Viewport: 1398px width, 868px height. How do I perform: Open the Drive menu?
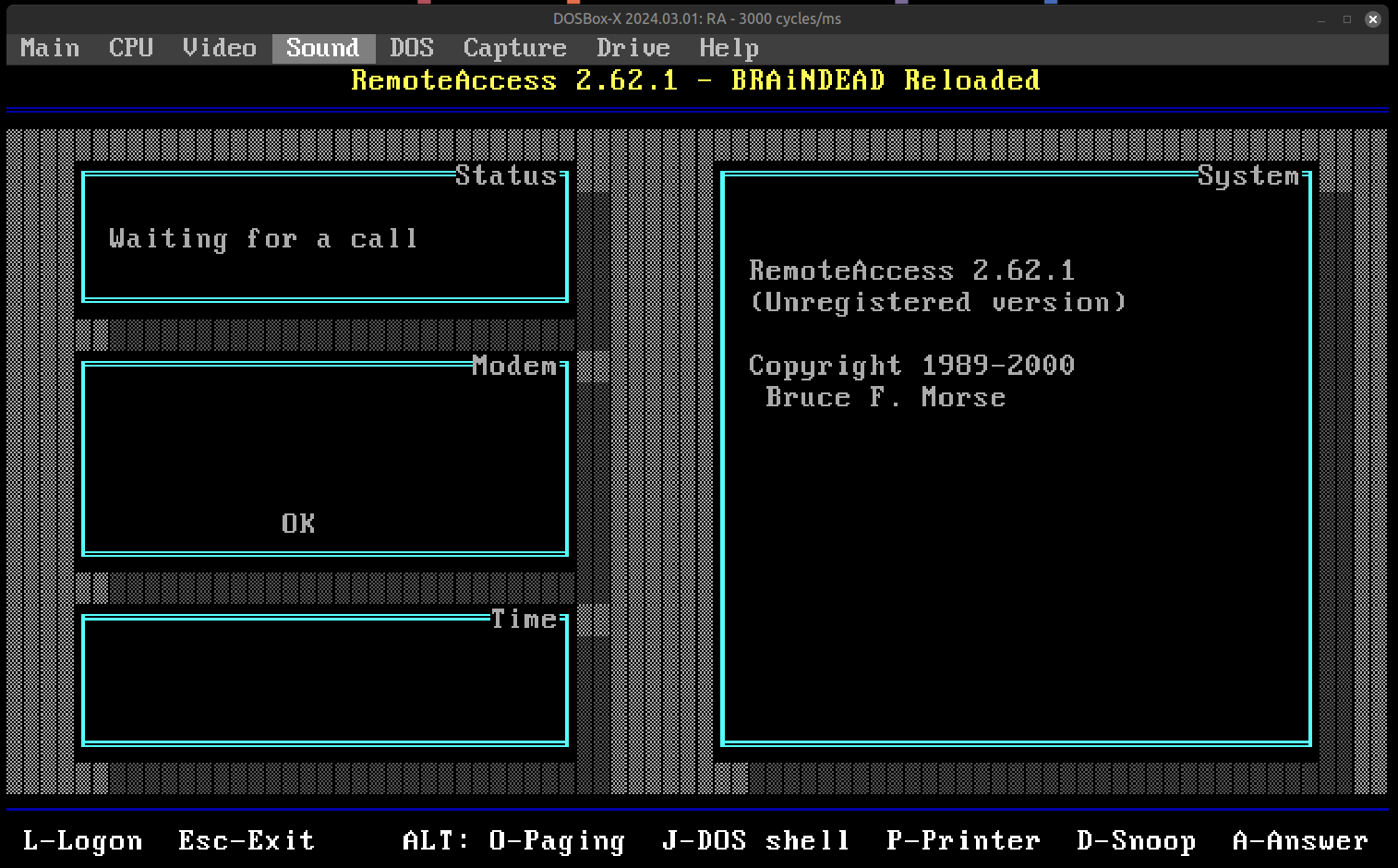(633, 48)
